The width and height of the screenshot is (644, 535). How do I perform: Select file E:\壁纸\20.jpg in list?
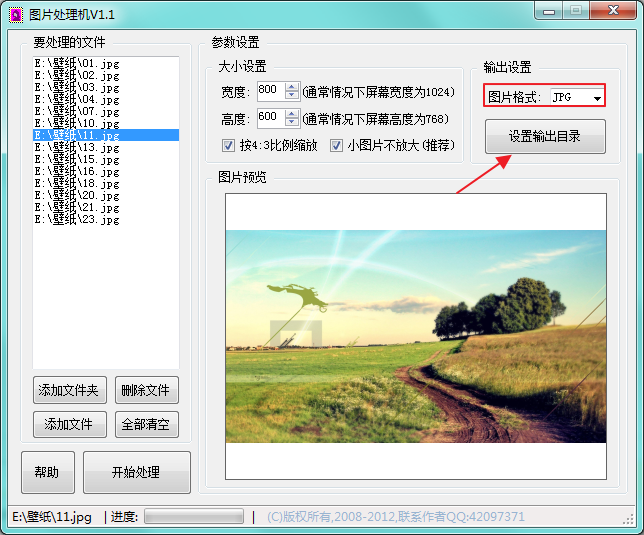[106, 195]
